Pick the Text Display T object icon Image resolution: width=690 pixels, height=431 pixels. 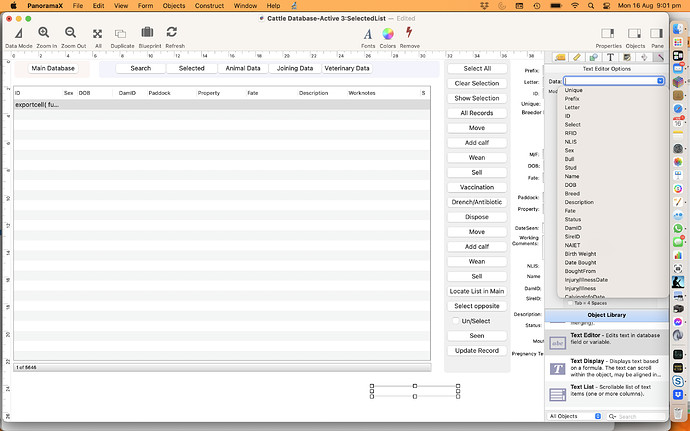[x=558, y=369]
